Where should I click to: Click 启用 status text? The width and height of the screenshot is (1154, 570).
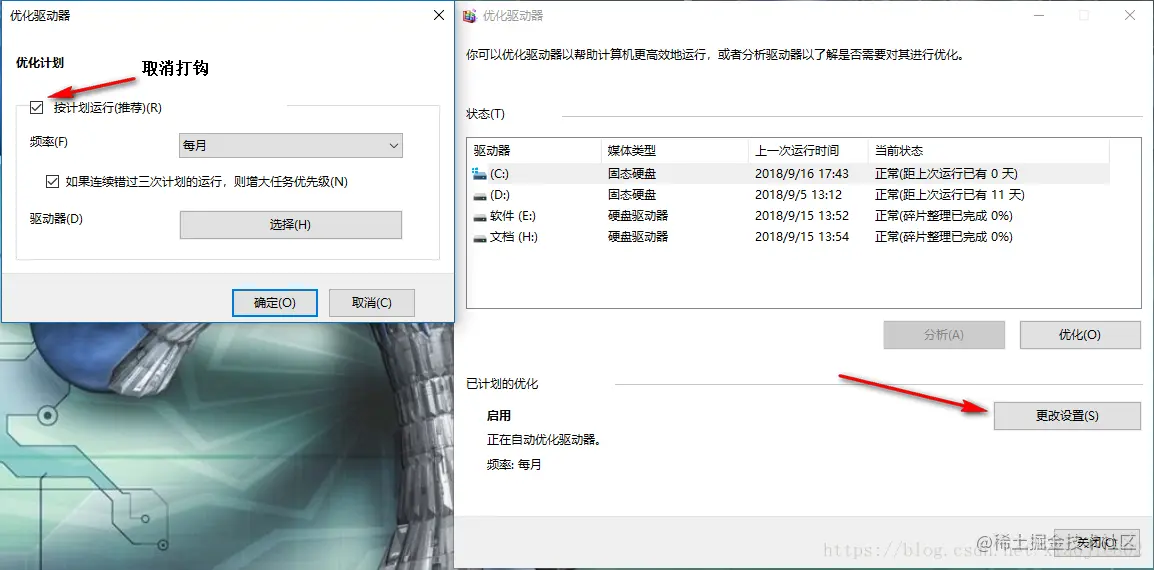coord(498,416)
